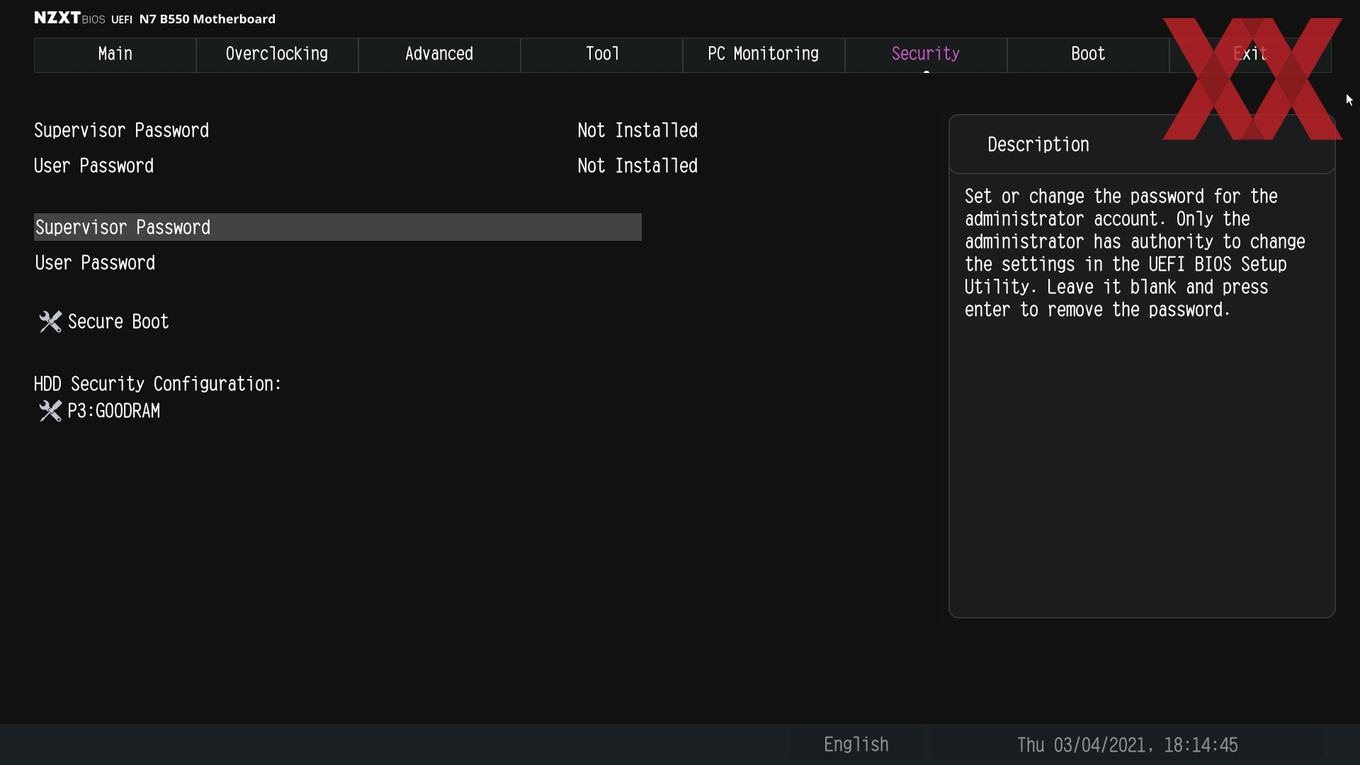This screenshot has height=765, width=1360.
Task: Click the date and time display
Action: 1127,745
